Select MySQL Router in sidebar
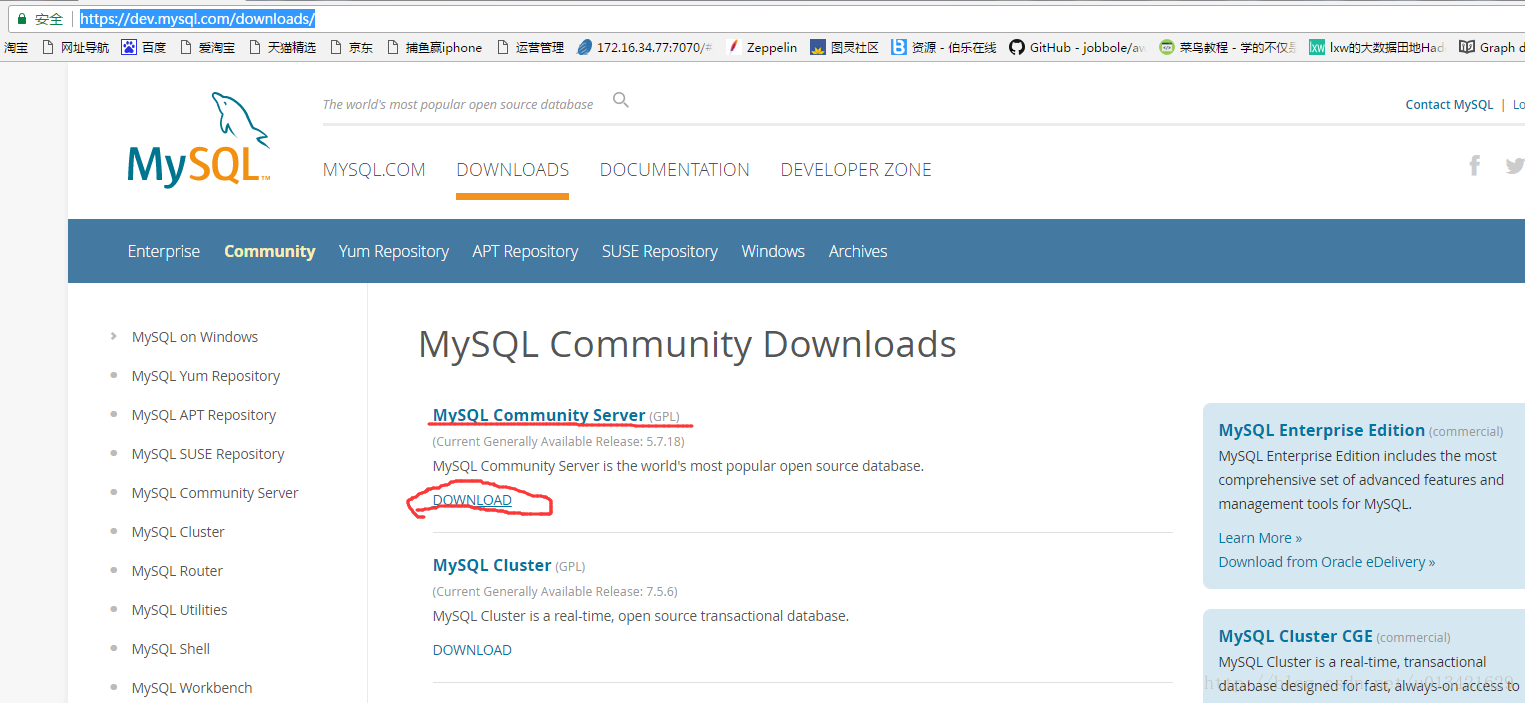The height and width of the screenshot is (703, 1525). (177, 571)
